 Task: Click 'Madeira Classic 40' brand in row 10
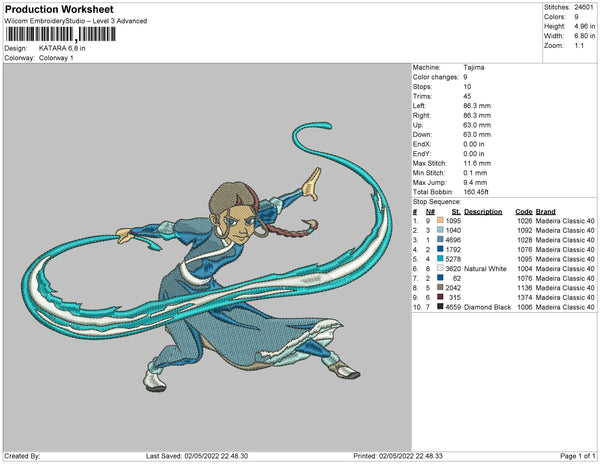(x=565, y=307)
